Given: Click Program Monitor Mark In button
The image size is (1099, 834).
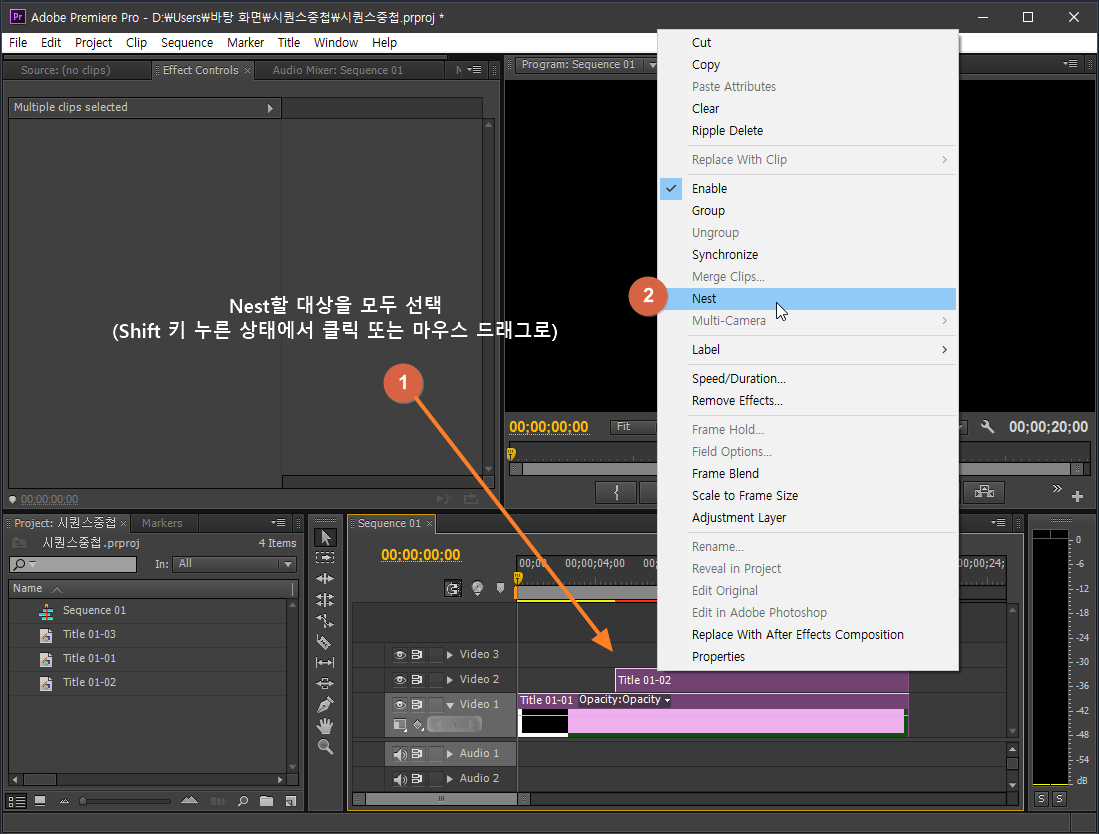Looking at the screenshot, I should [616, 493].
